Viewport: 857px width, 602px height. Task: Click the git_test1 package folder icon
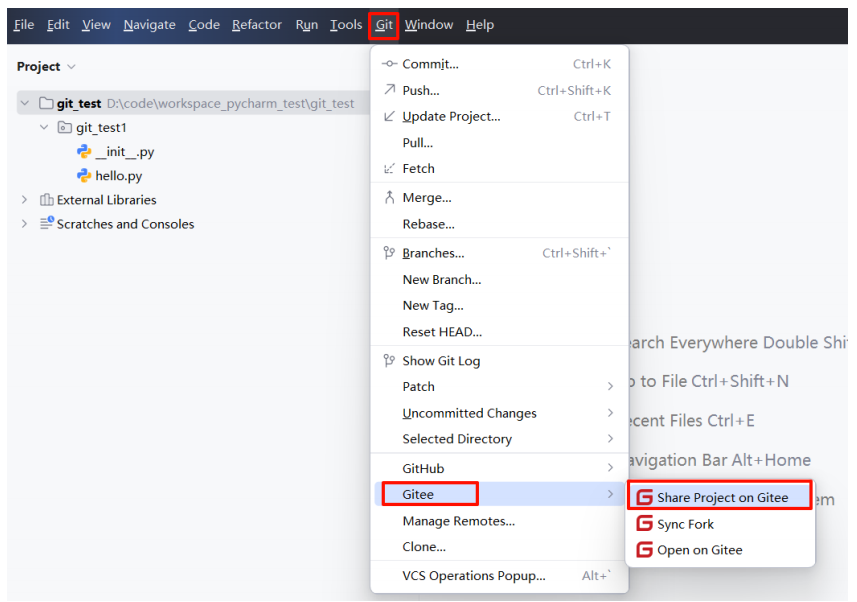click(64, 127)
